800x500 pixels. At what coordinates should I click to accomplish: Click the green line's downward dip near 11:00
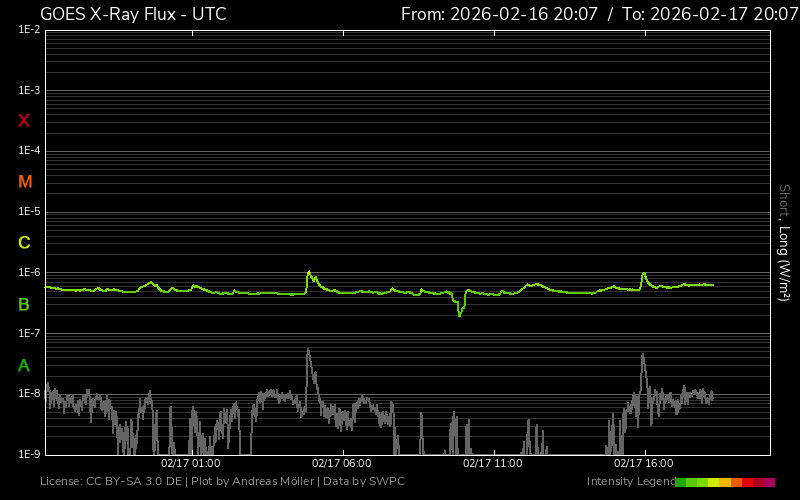pyautogui.click(x=460, y=311)
